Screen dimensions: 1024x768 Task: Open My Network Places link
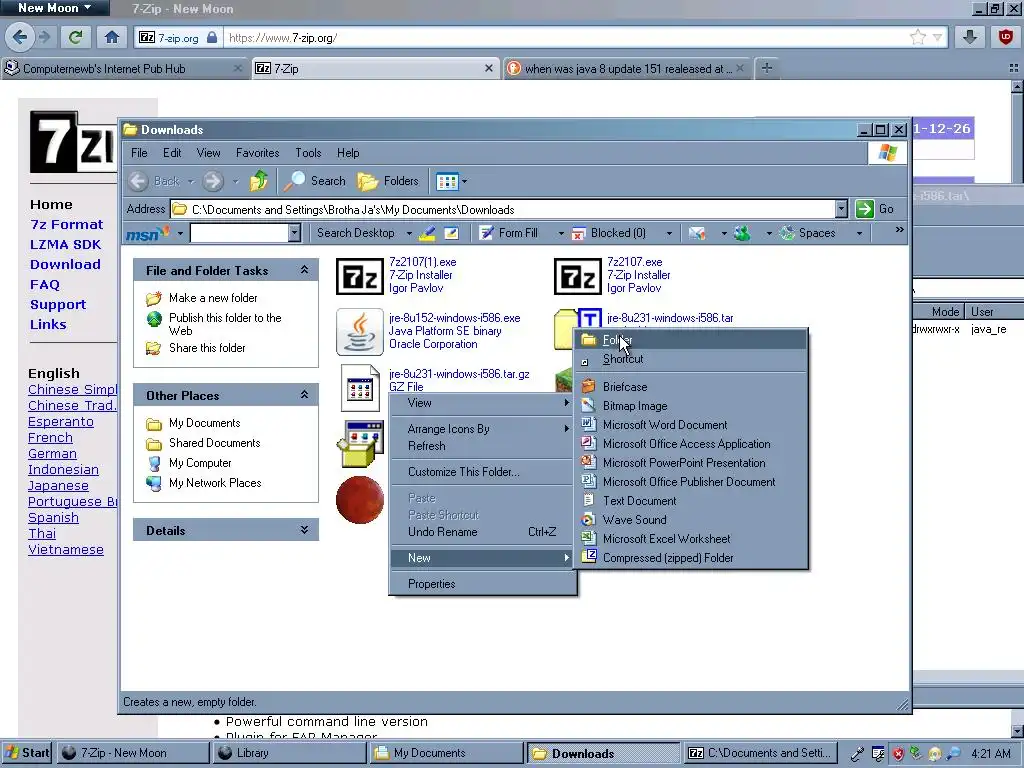pyautogui.click(x=215, y=483)
